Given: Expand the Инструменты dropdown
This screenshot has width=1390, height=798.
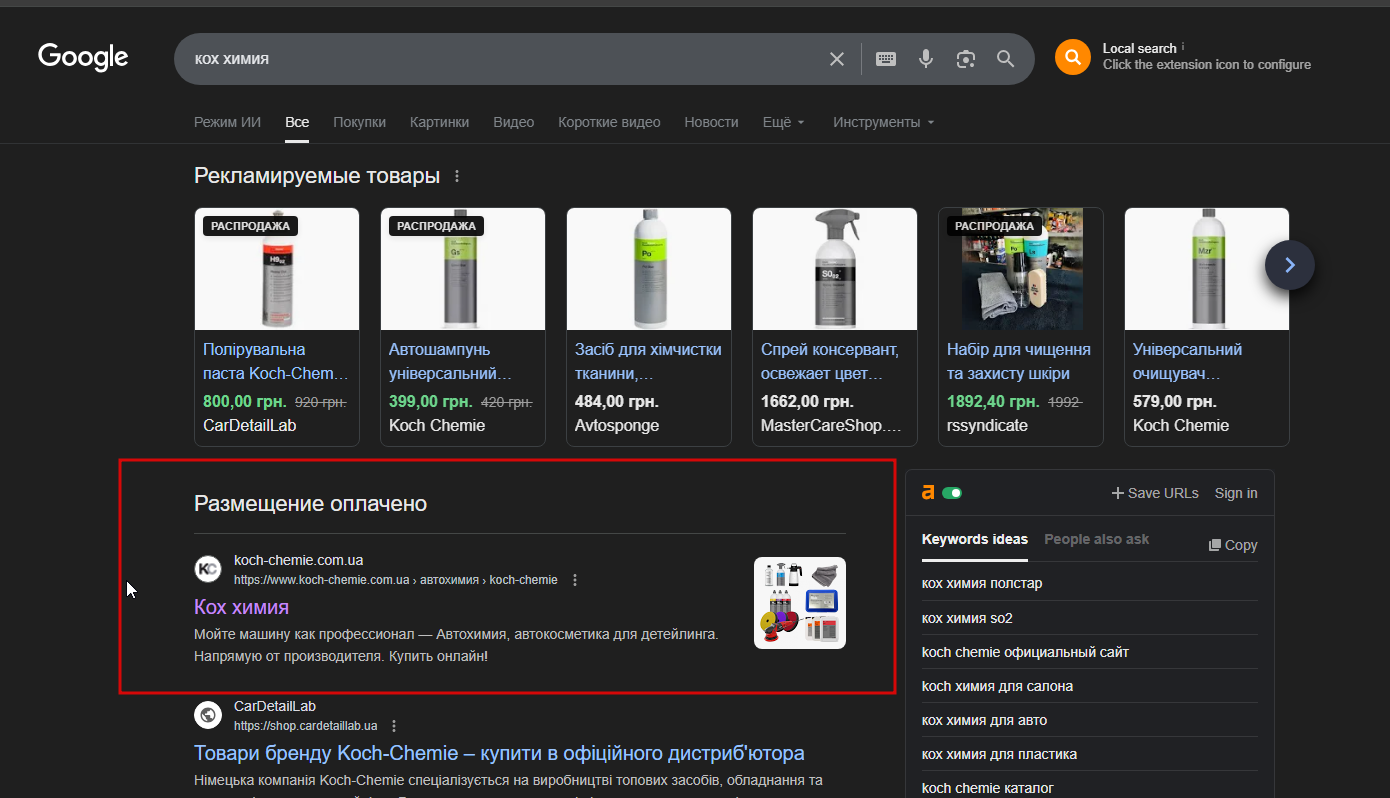Looking at the screenshot, I should tap(883, 122).
